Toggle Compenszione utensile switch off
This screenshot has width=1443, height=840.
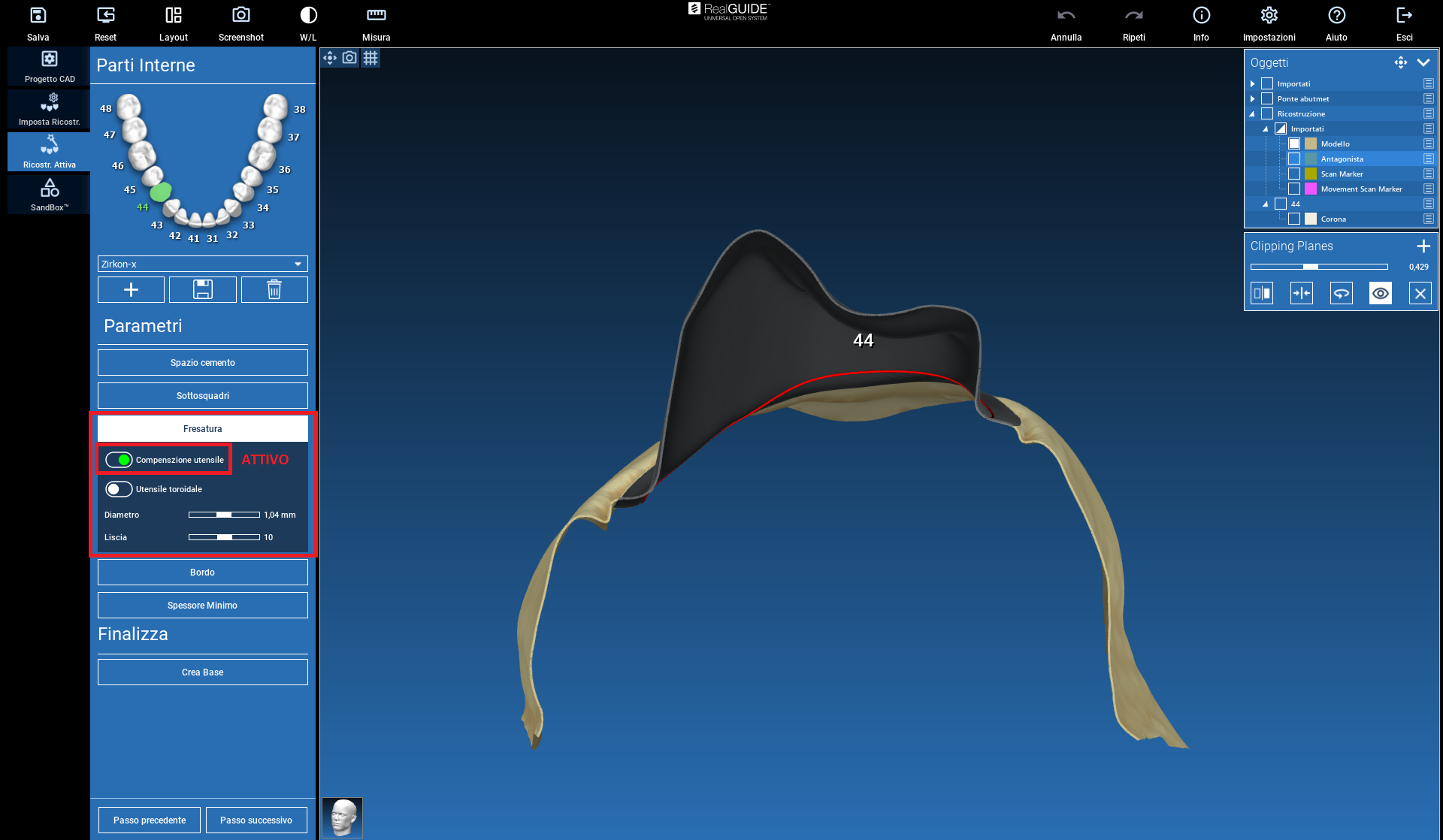[119, 460]
